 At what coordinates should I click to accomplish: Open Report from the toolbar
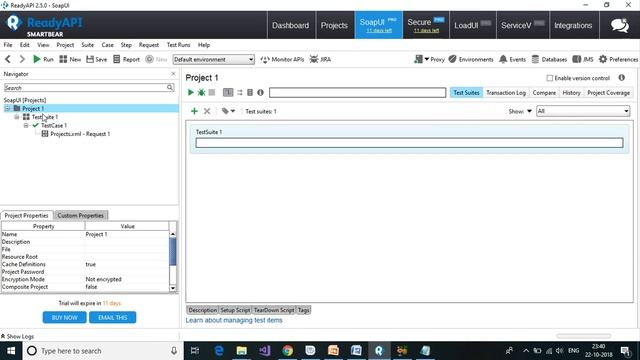[127, 59]
